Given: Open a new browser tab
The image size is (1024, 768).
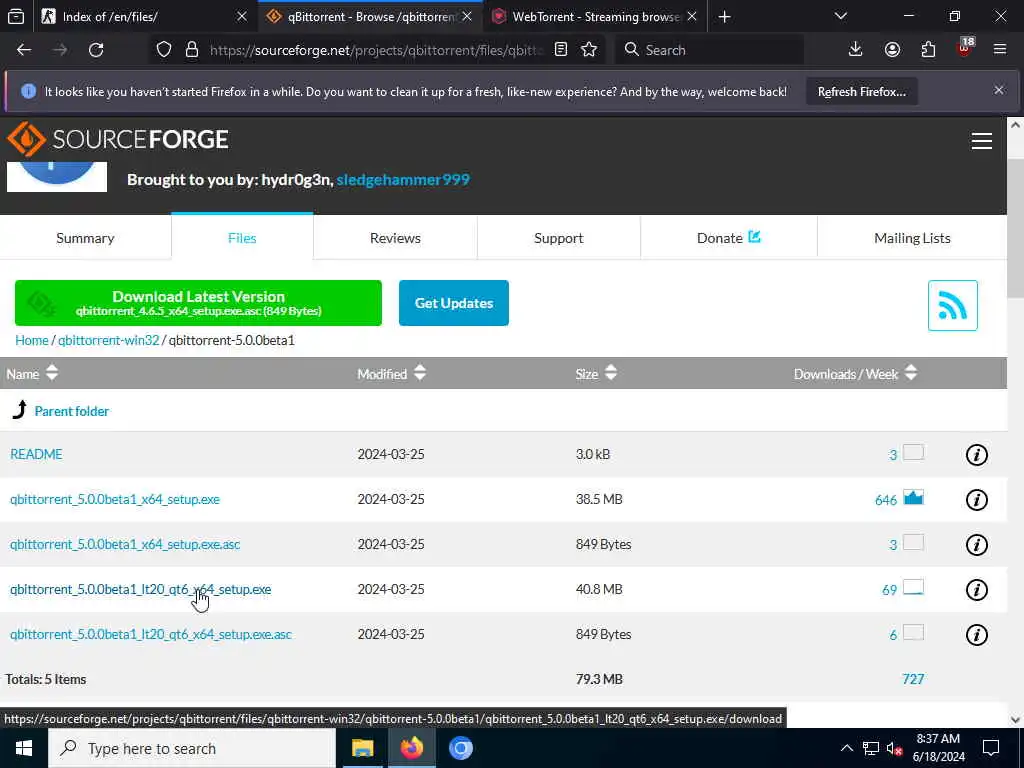Looking at the screenshot, I should [x=724, y=17].
